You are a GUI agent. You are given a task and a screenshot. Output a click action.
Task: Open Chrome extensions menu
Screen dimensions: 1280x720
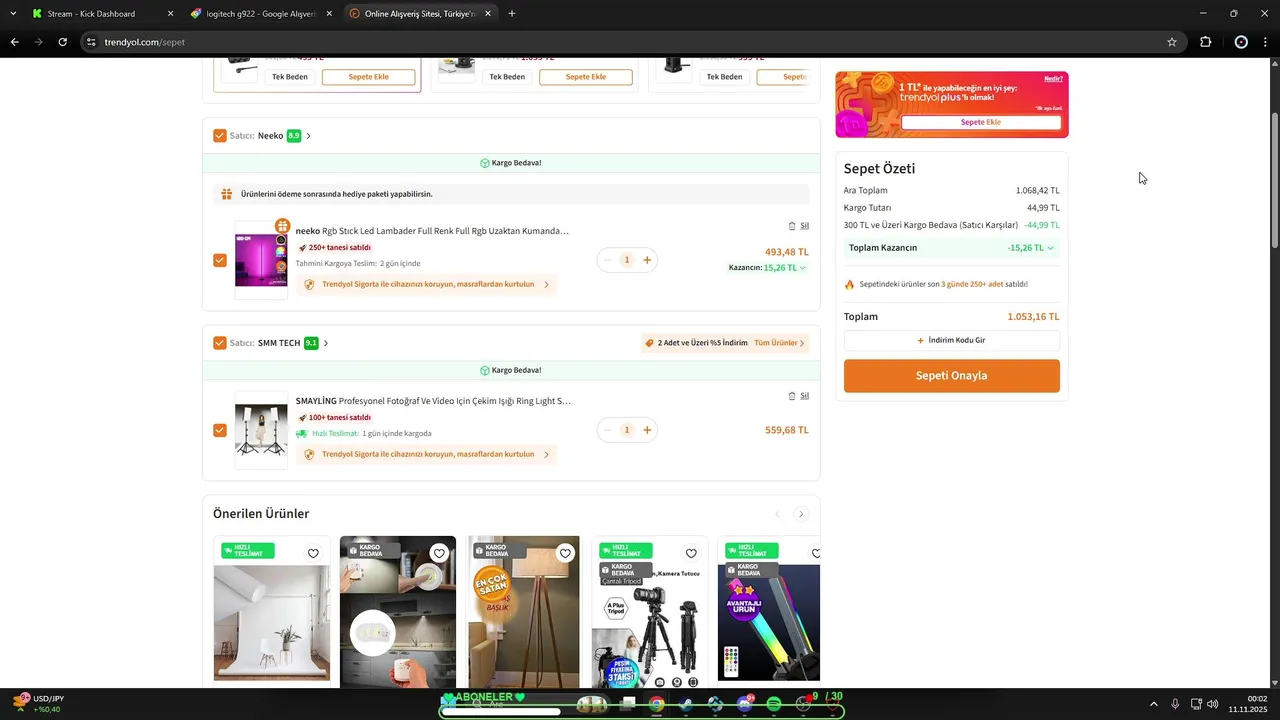[1205, 42]
